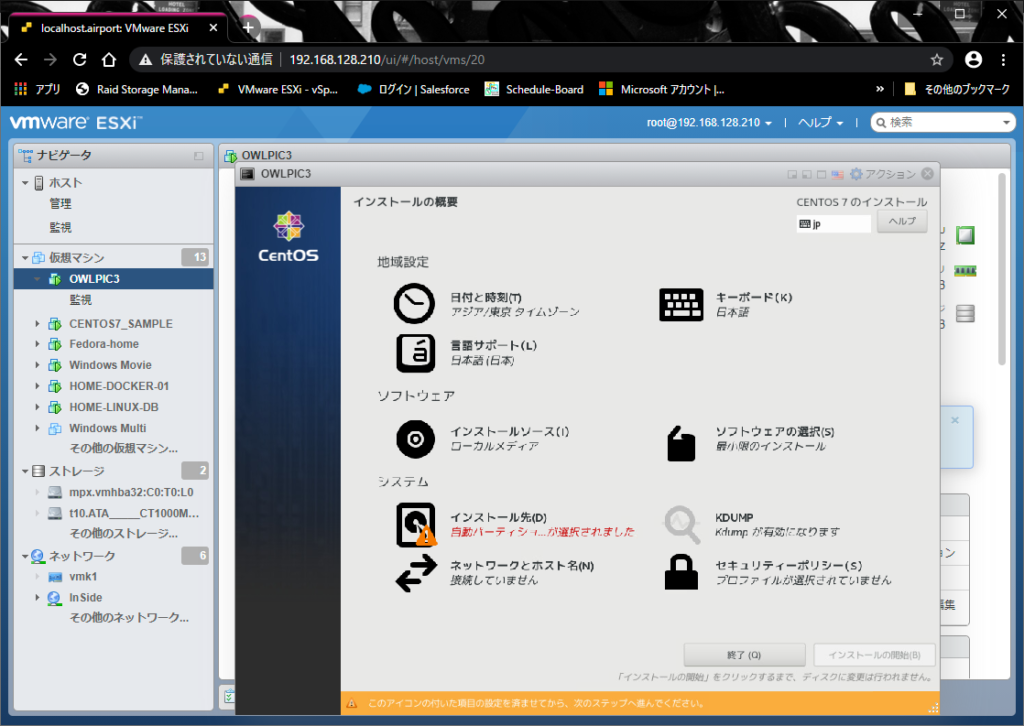Click the vmware ESXi logo

pyautogui.click(x=76, y=122)
